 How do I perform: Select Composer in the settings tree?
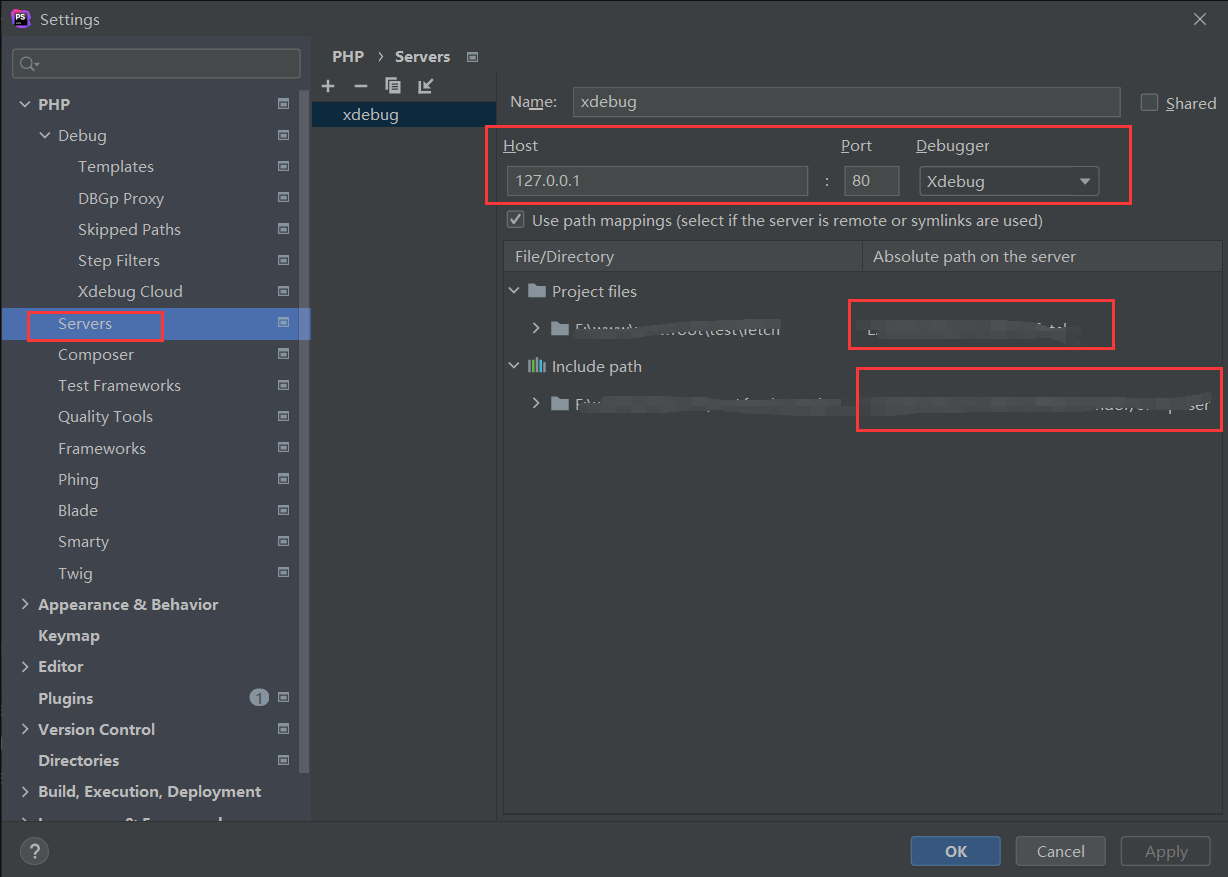(x=96, y=354)
